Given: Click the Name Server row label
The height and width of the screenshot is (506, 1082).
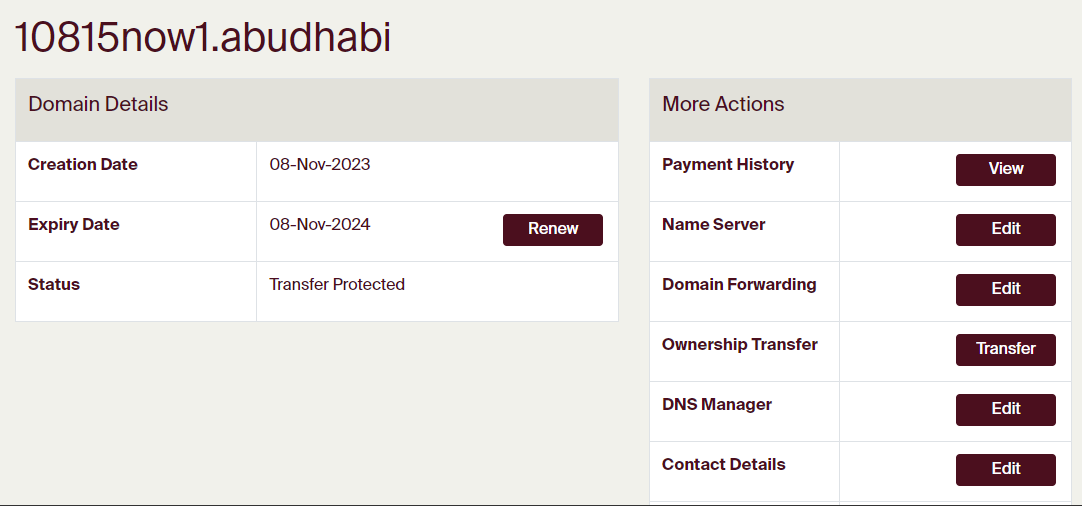Looking at the screenshot, I should click(x=714, y=225).
